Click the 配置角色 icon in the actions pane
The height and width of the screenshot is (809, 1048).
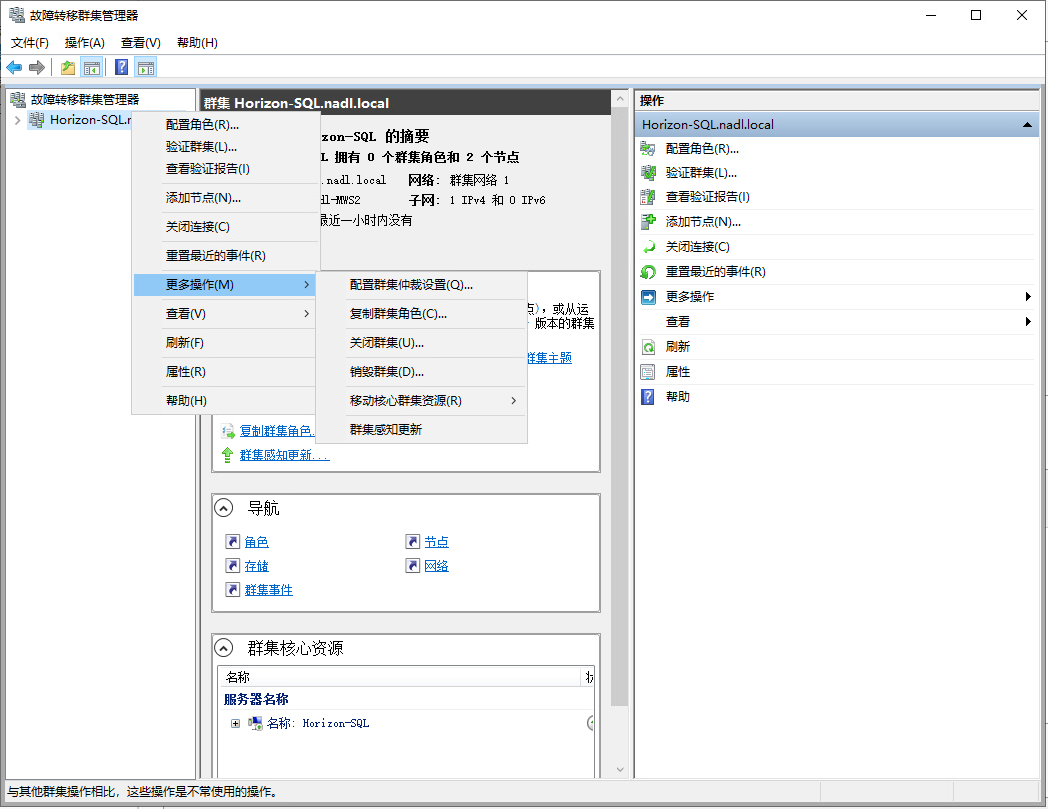click(x=648, y=148)
